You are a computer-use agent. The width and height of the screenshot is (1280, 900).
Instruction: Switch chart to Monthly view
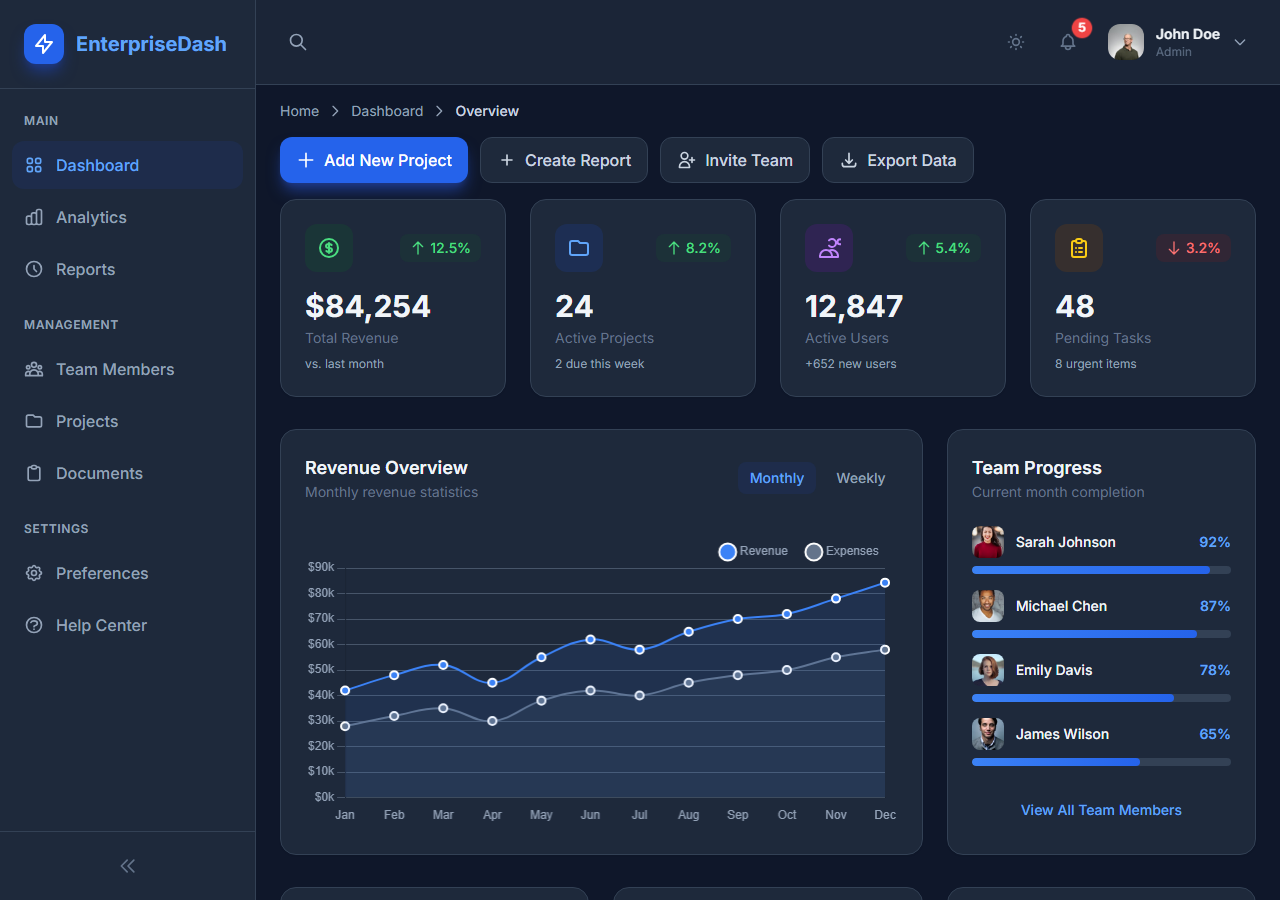pyautogui.click(x=777, y=478)
